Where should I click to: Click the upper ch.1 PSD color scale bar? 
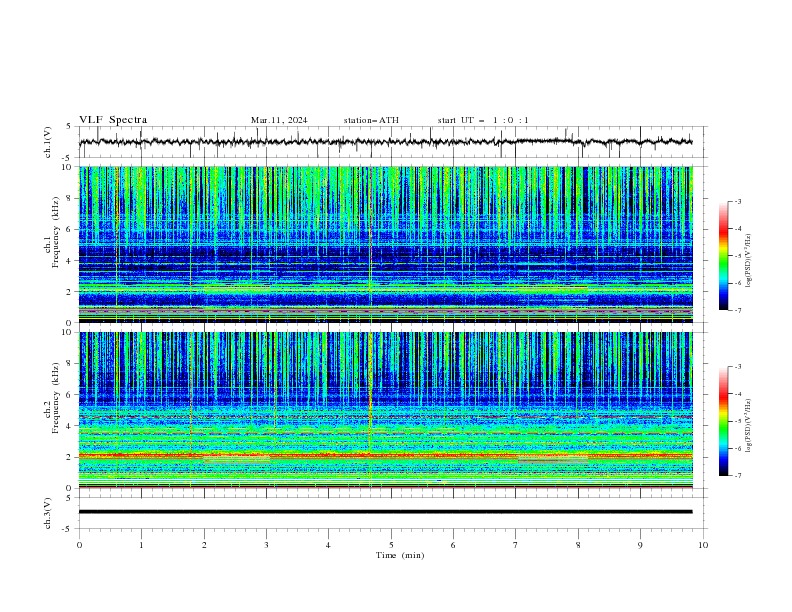coord(723,256)
